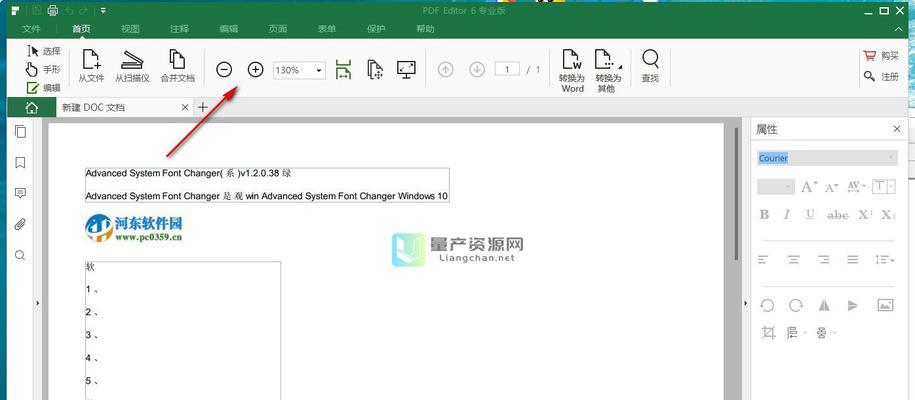
Task: Toggle superscript formatting
Action: pyautogui.click(x=865, y=215)
